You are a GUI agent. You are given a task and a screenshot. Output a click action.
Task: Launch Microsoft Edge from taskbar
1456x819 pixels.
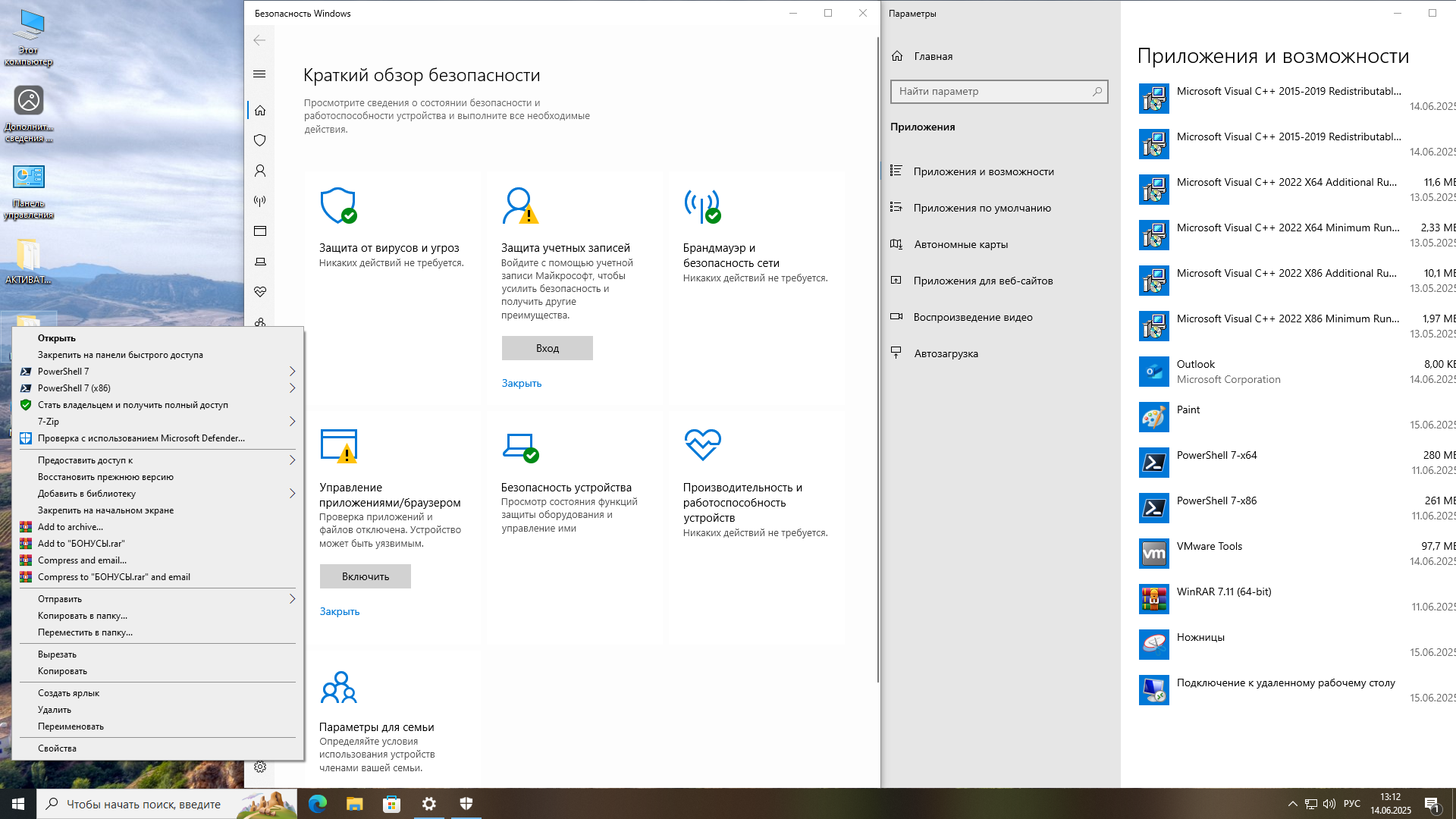point(318,804)
